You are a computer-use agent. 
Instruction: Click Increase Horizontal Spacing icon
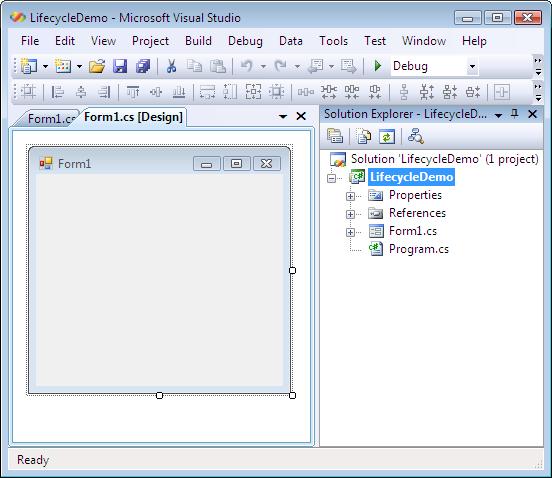click(x=329, y=92)
